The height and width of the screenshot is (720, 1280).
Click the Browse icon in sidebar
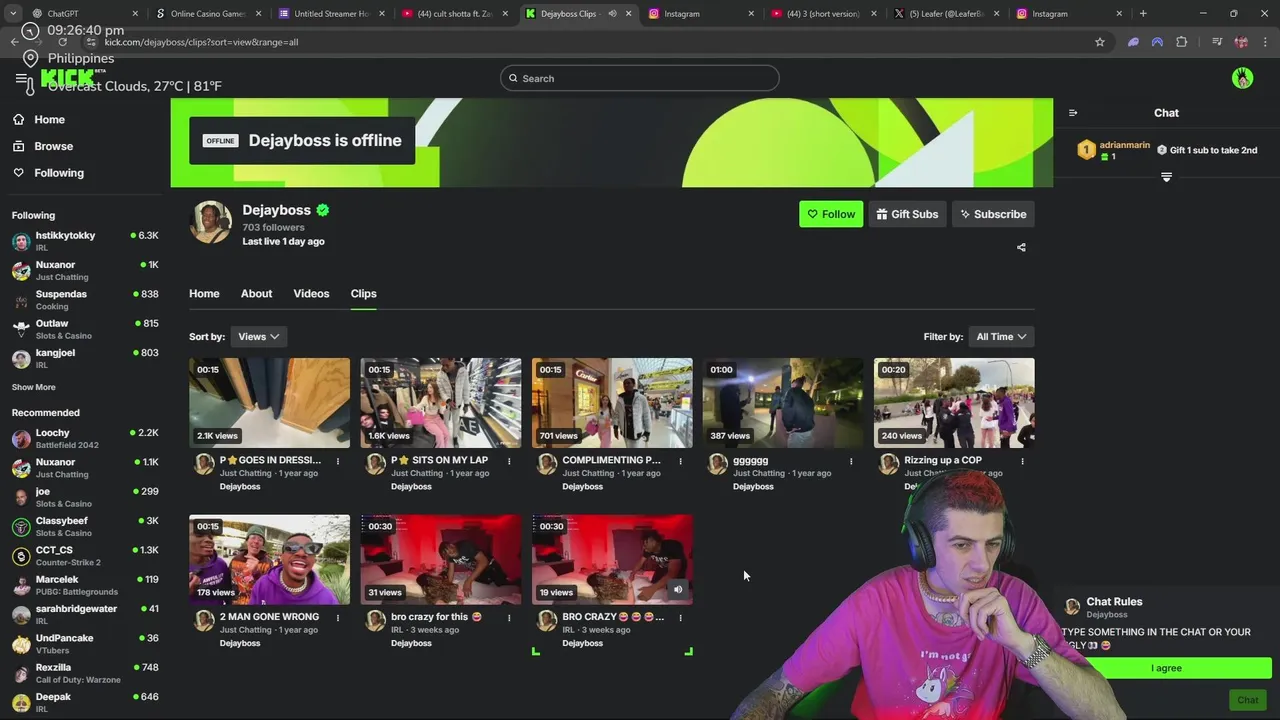click(x=18, y=146)
